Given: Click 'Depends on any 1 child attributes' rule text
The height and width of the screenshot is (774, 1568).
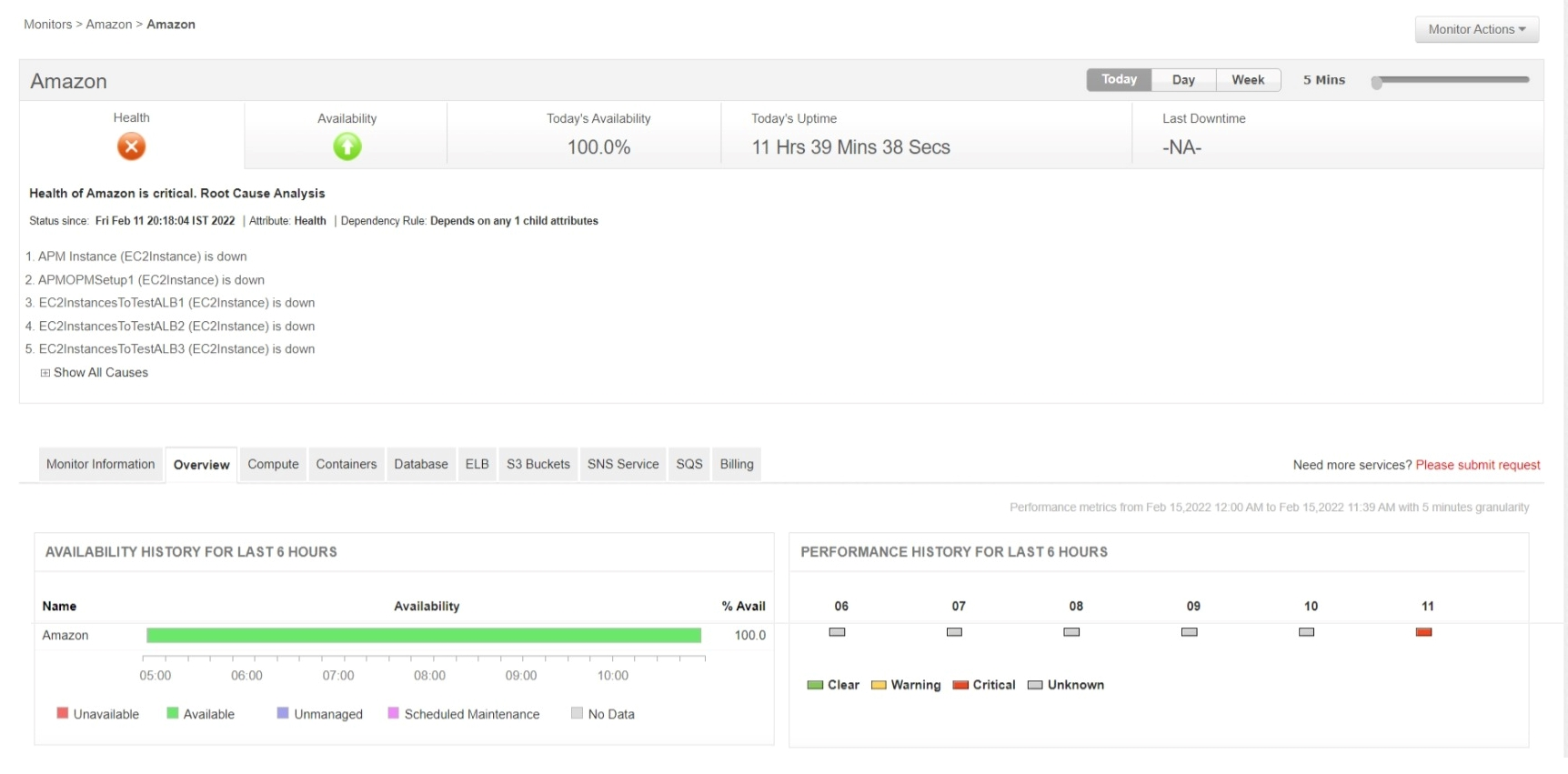Looking at the screenshot, I should click(514, 221).
